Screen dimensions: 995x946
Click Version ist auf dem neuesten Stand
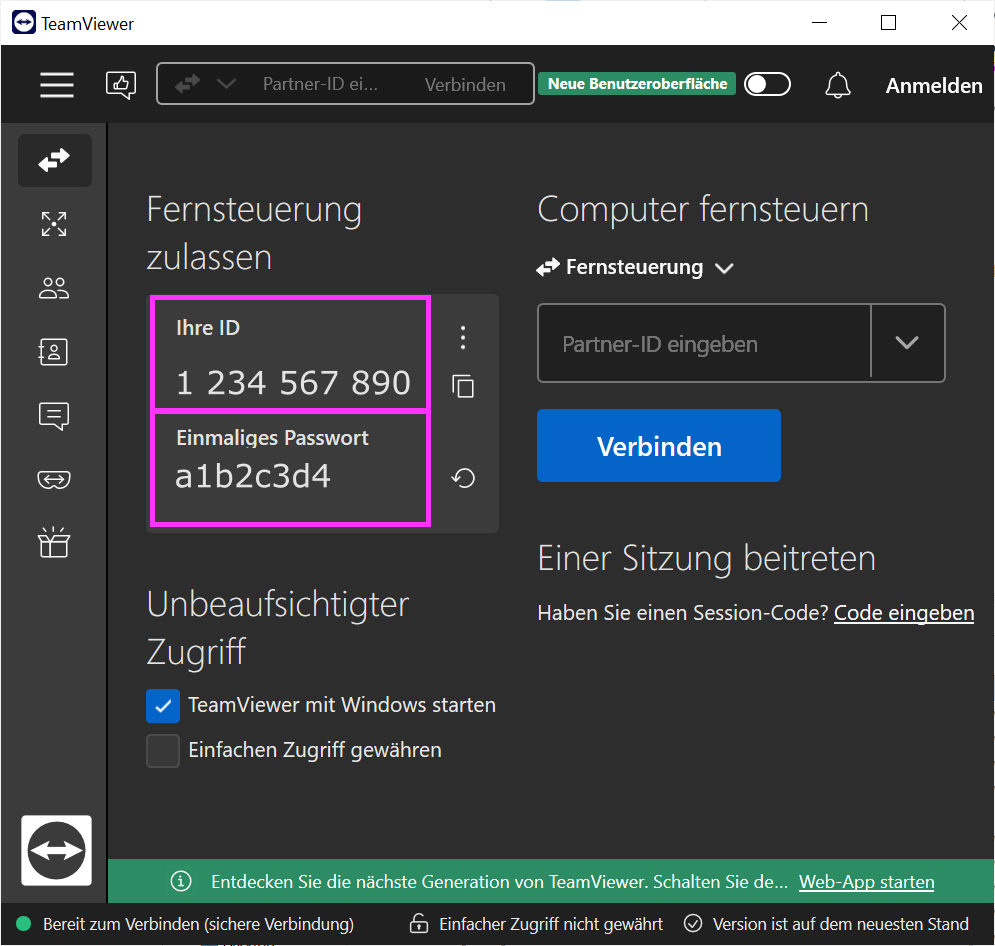pyautogui.click(x=840, y=924)
